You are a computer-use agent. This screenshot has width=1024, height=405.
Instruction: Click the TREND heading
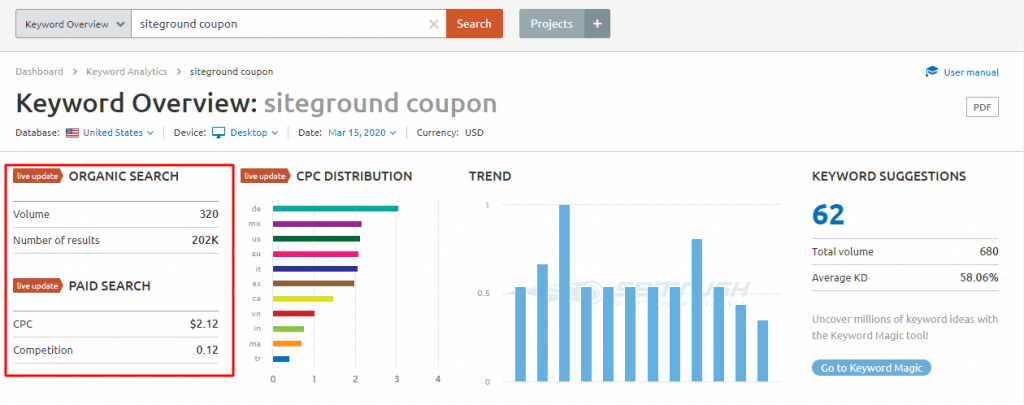point(490,176)
